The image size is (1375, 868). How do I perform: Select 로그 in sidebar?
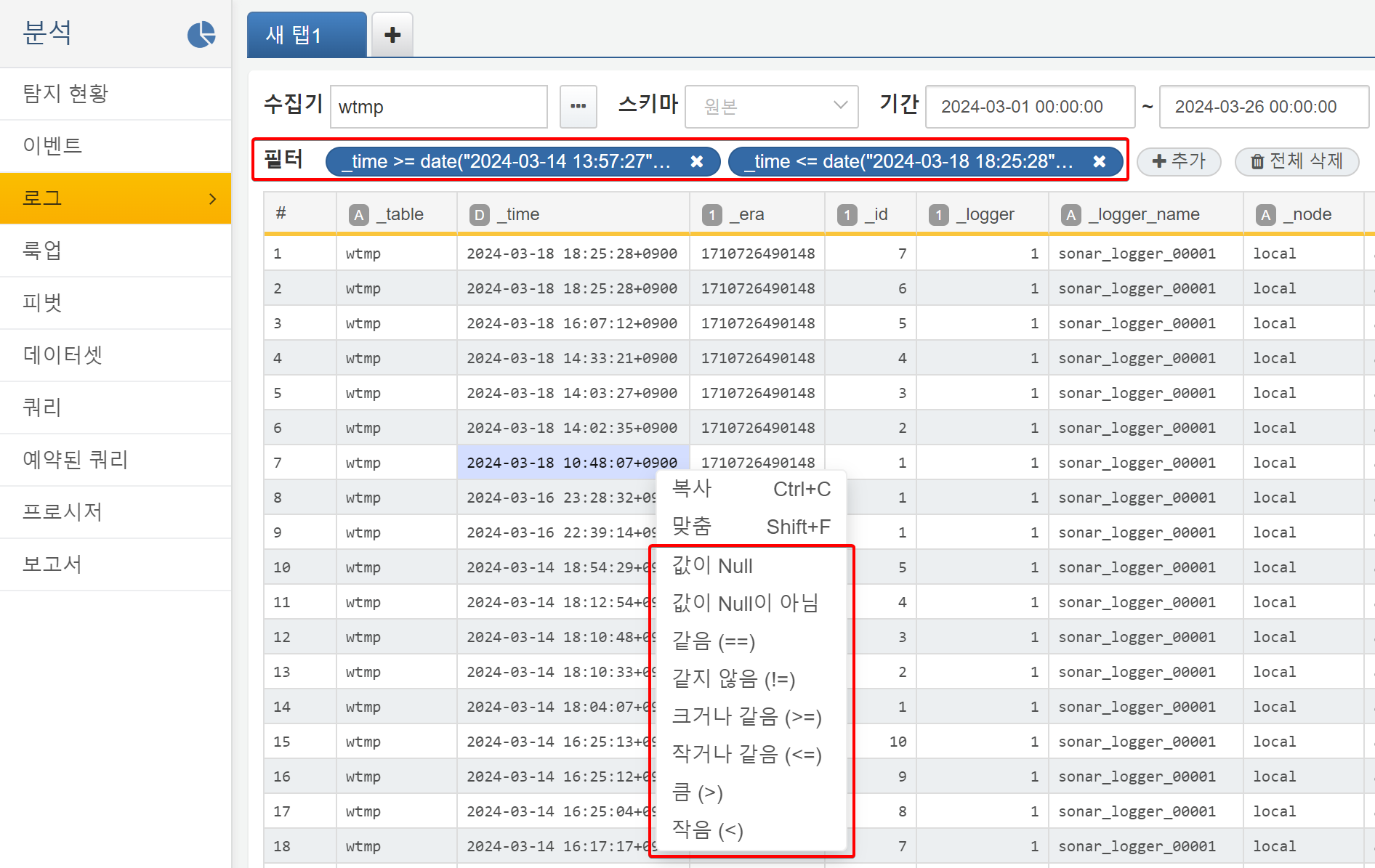click(116, 198)
